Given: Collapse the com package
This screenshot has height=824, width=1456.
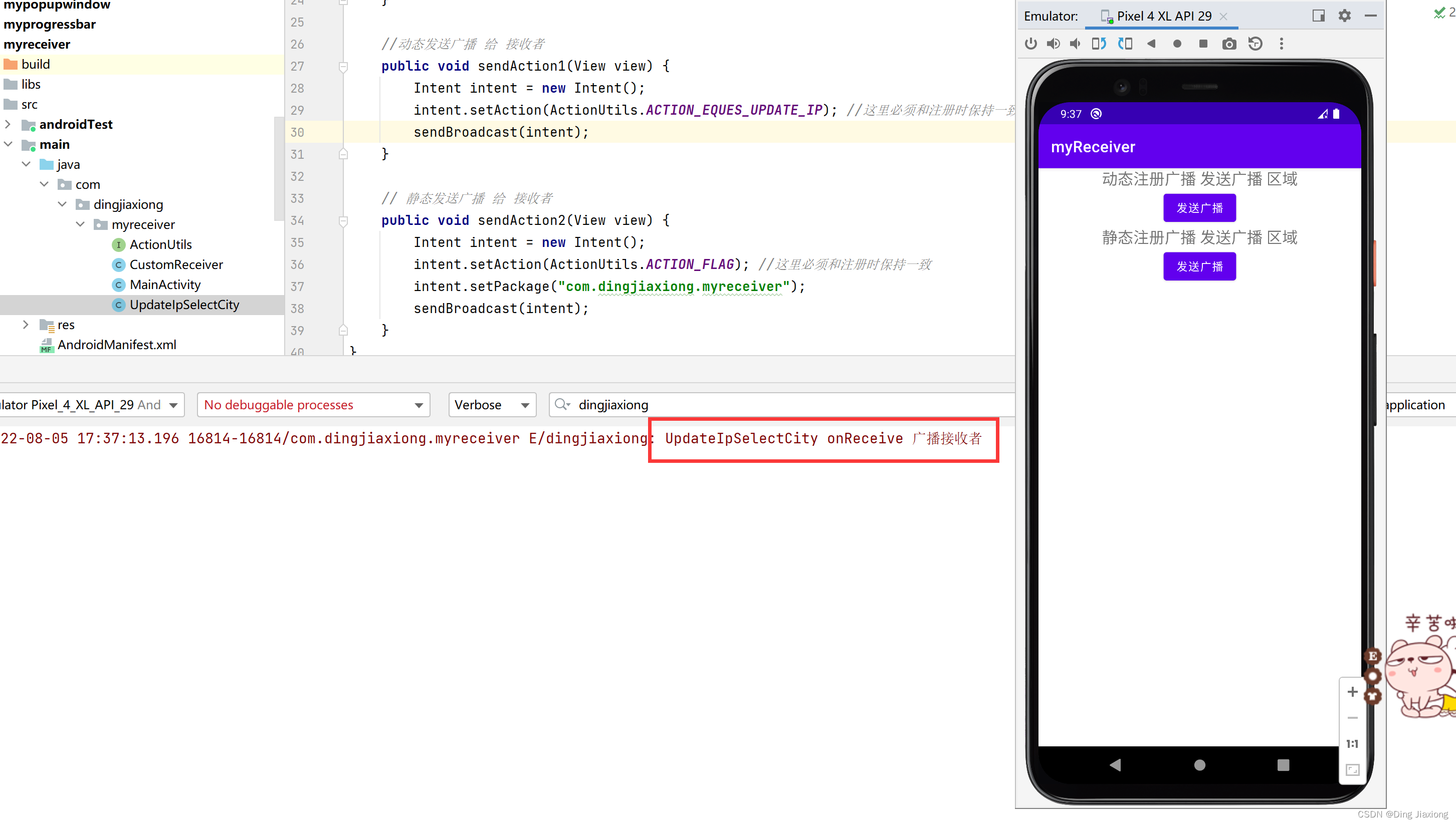Looking at the screenshot, I should tap(44, 184).
